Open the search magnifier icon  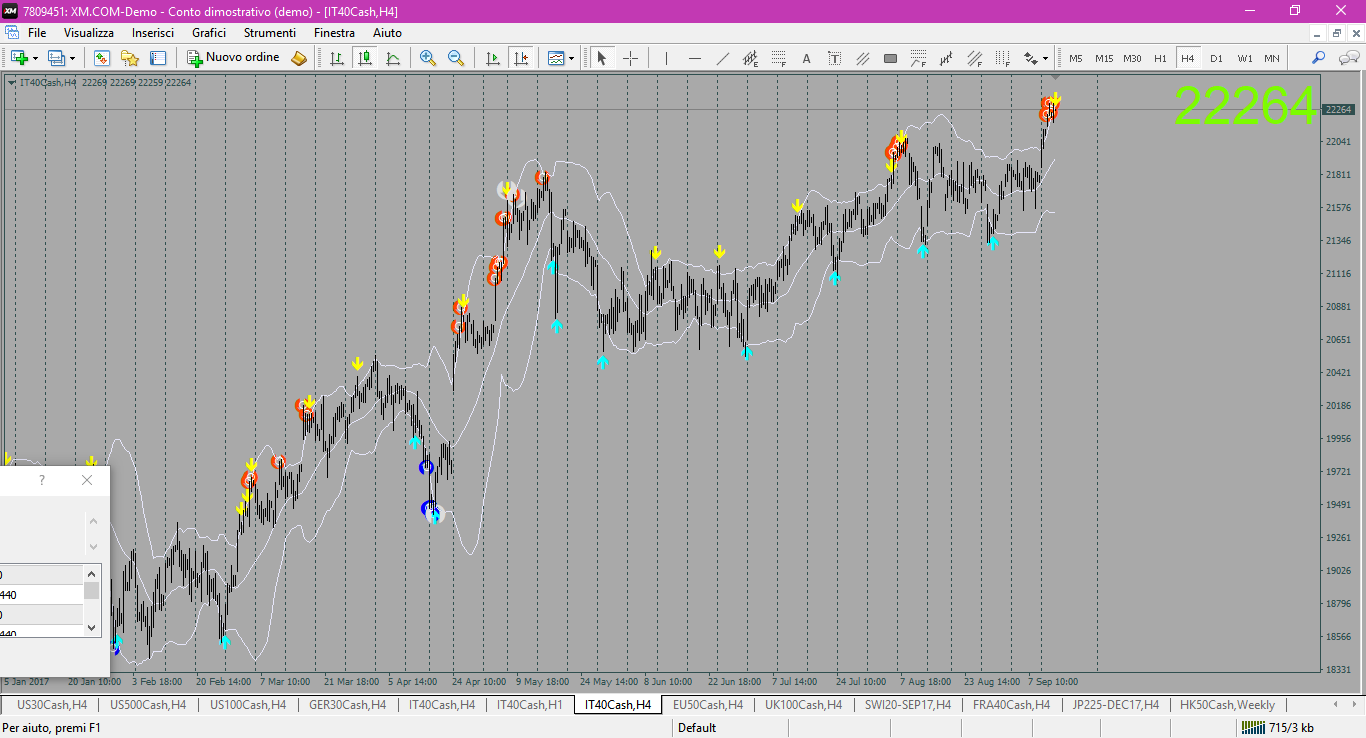tap(1319, 58)
